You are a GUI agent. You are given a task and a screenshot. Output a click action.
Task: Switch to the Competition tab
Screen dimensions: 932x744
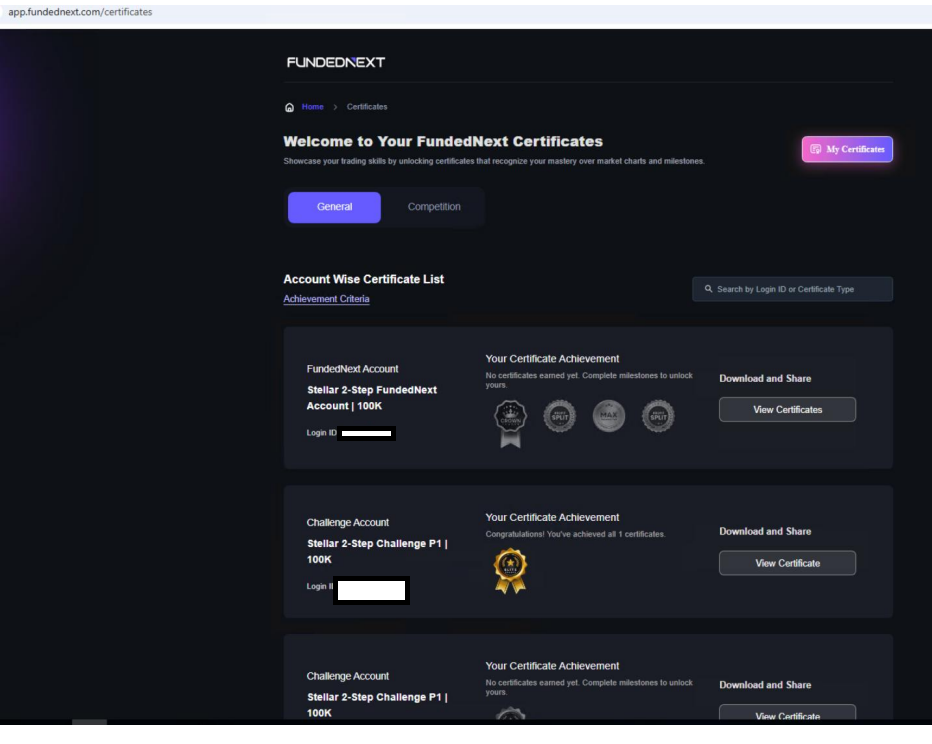coord(434,207)
